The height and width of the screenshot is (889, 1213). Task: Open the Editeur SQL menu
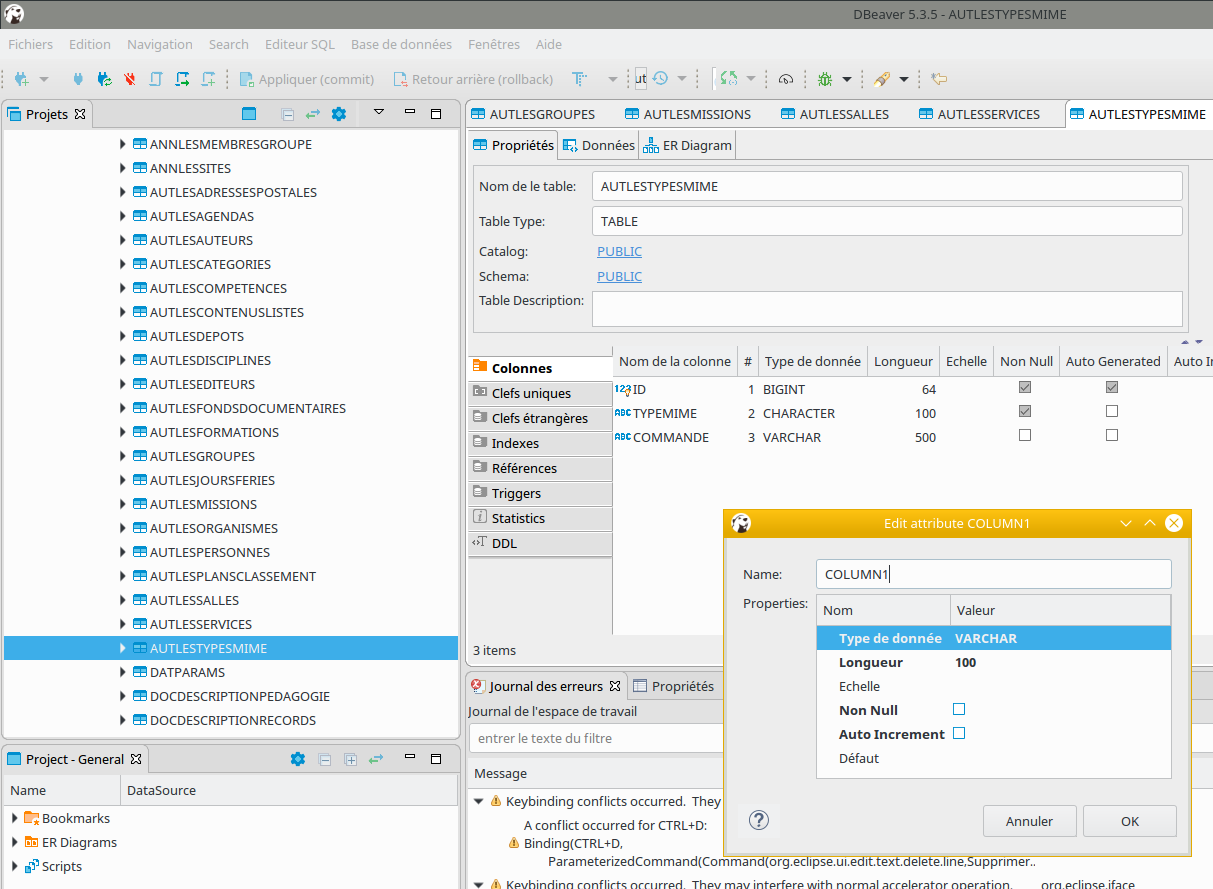click(299, 44)
